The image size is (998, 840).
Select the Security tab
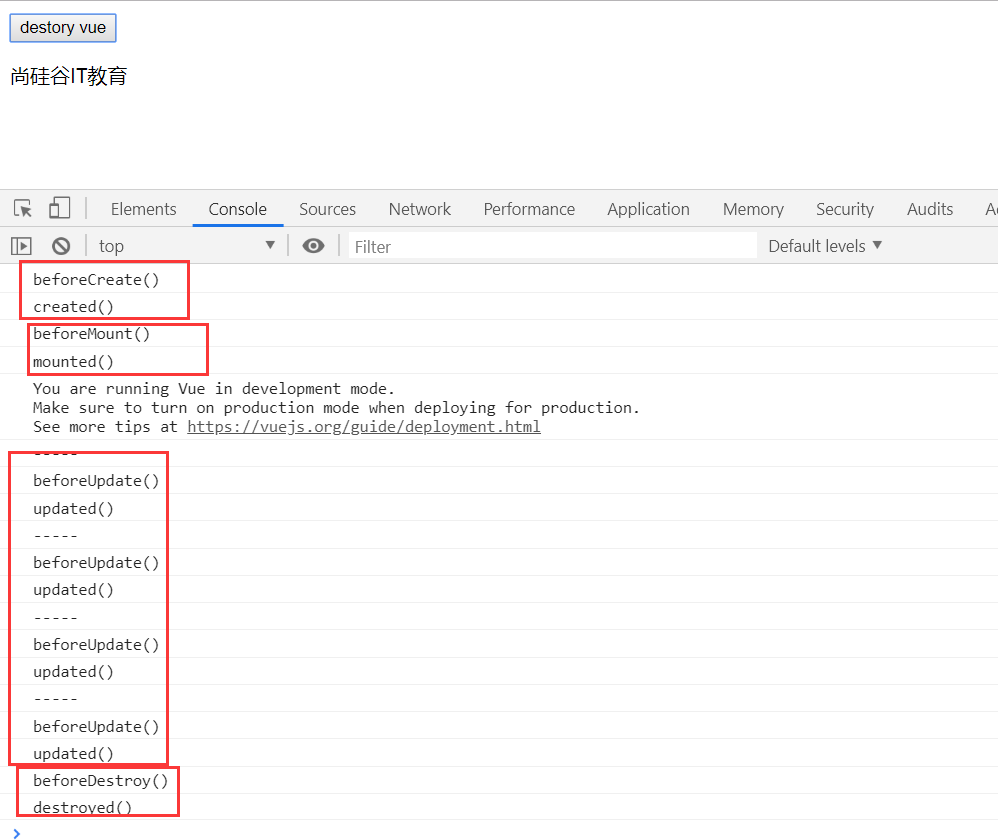tap(845, 209)
